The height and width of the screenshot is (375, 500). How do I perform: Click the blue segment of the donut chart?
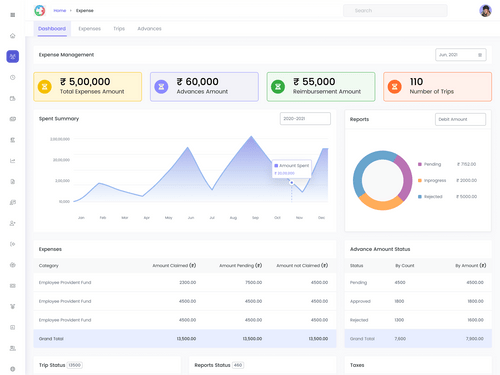pos(365,168)
